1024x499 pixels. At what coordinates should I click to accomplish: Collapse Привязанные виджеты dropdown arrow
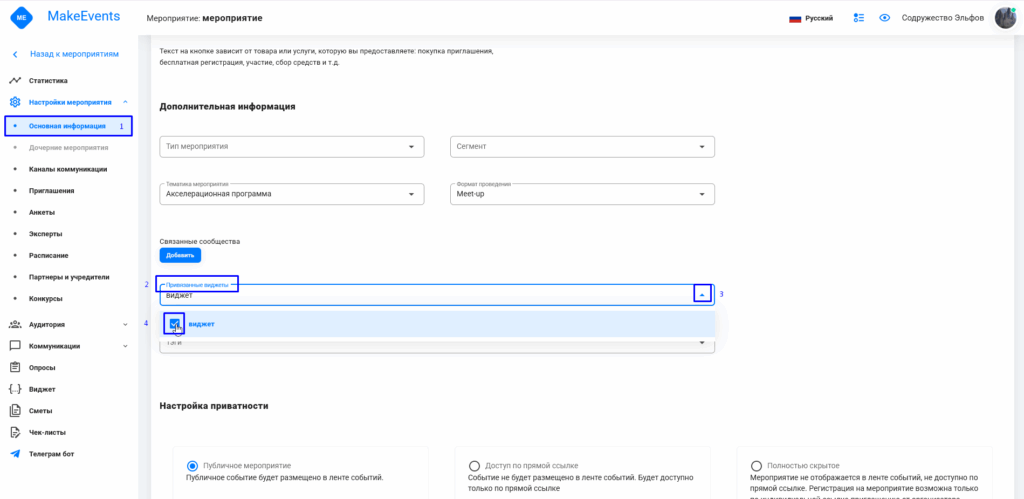click(703, 294)
